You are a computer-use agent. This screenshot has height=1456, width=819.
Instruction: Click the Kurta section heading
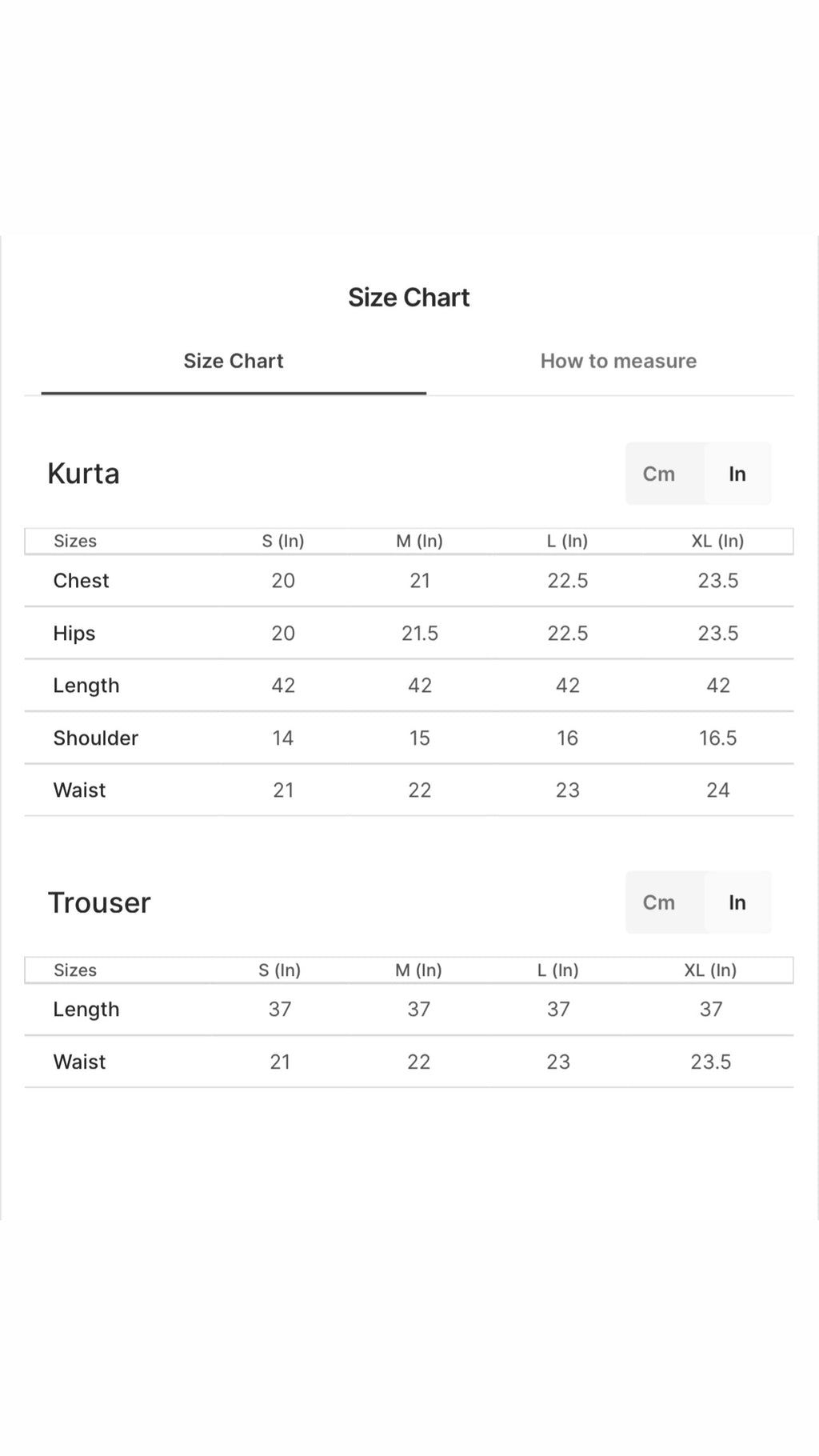[83, 474]
